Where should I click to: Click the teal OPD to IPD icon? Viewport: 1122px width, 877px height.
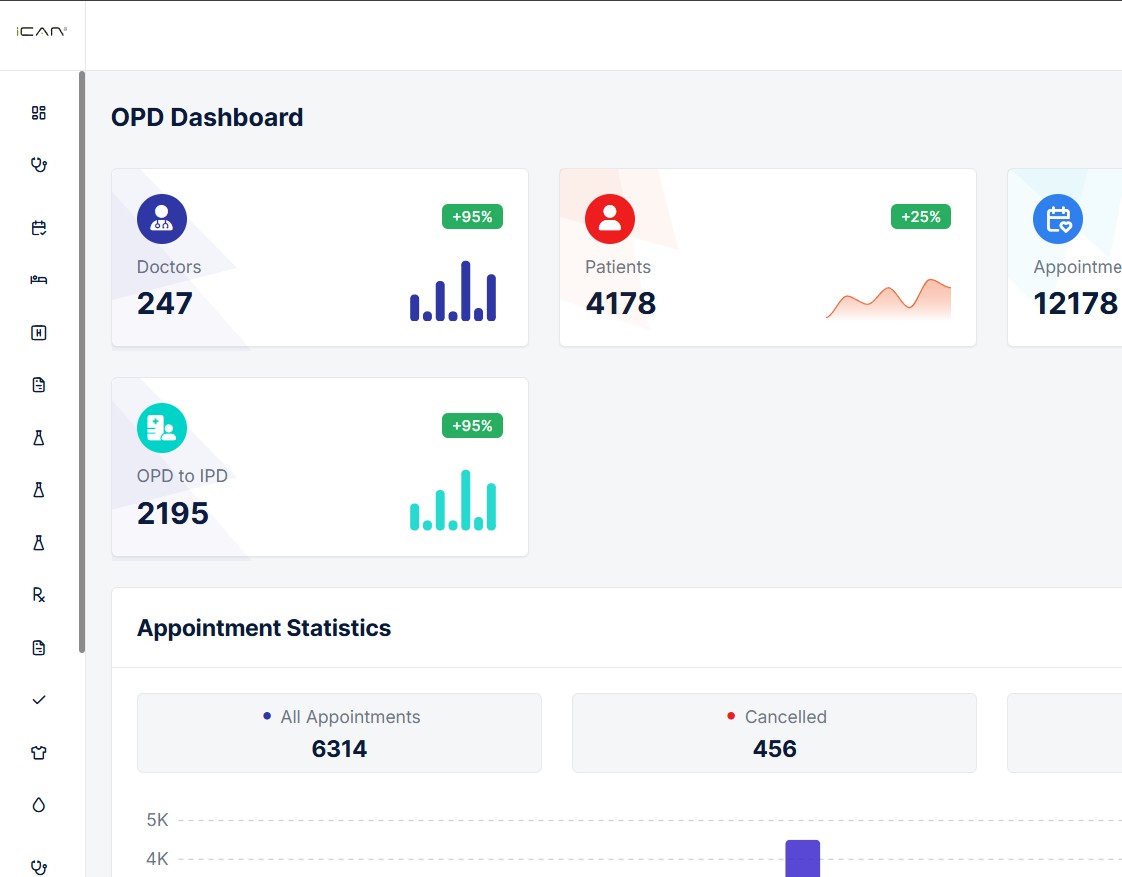click(162, 426)
